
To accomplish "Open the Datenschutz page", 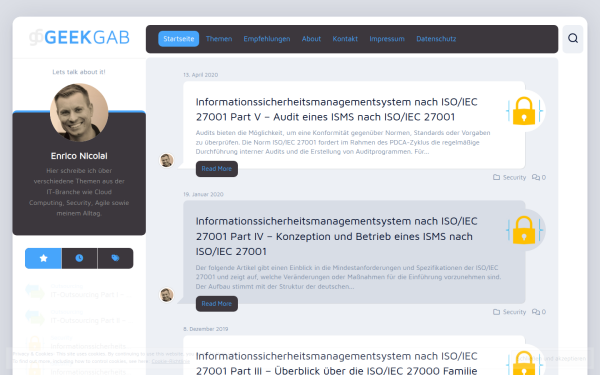I will point(436,39).
